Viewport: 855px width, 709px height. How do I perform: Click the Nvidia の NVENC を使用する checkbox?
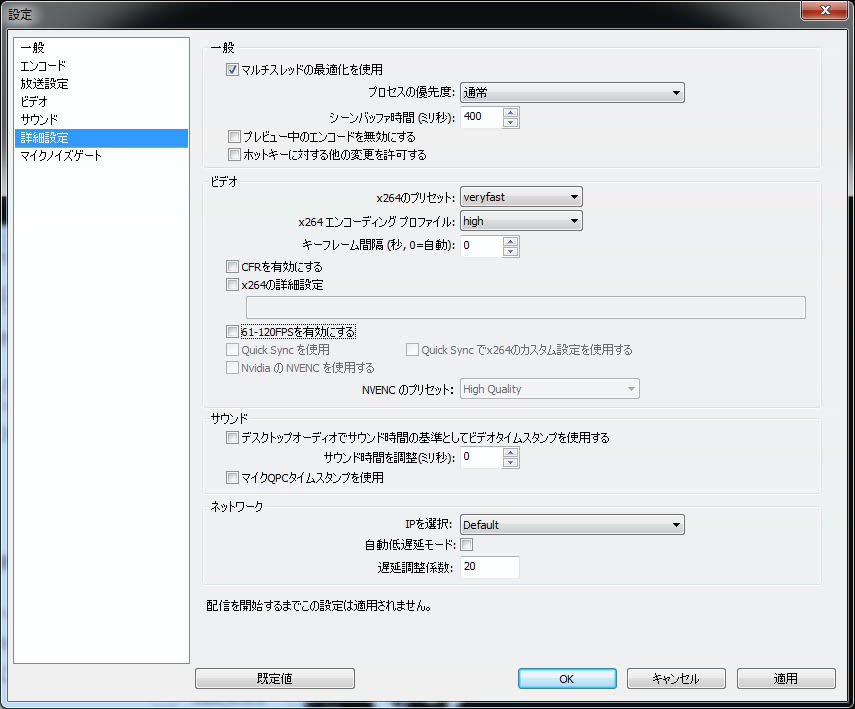[232, 368]
